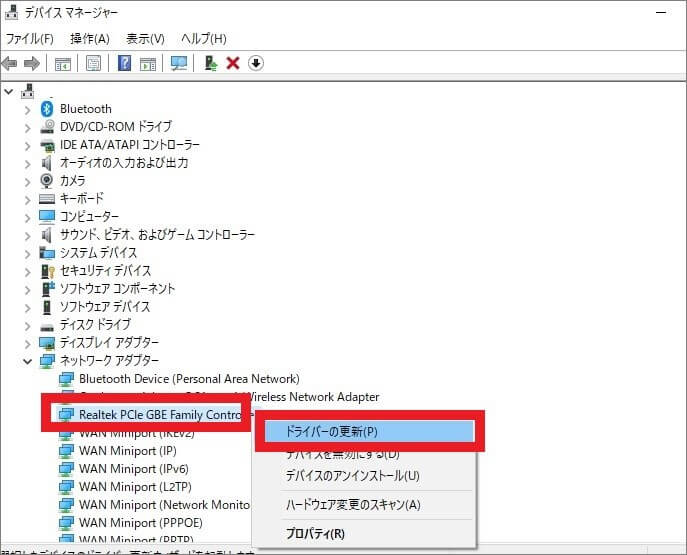Expand the カメラ category
This screenshot has width=687, height=555.
click(x=27, y=182)
